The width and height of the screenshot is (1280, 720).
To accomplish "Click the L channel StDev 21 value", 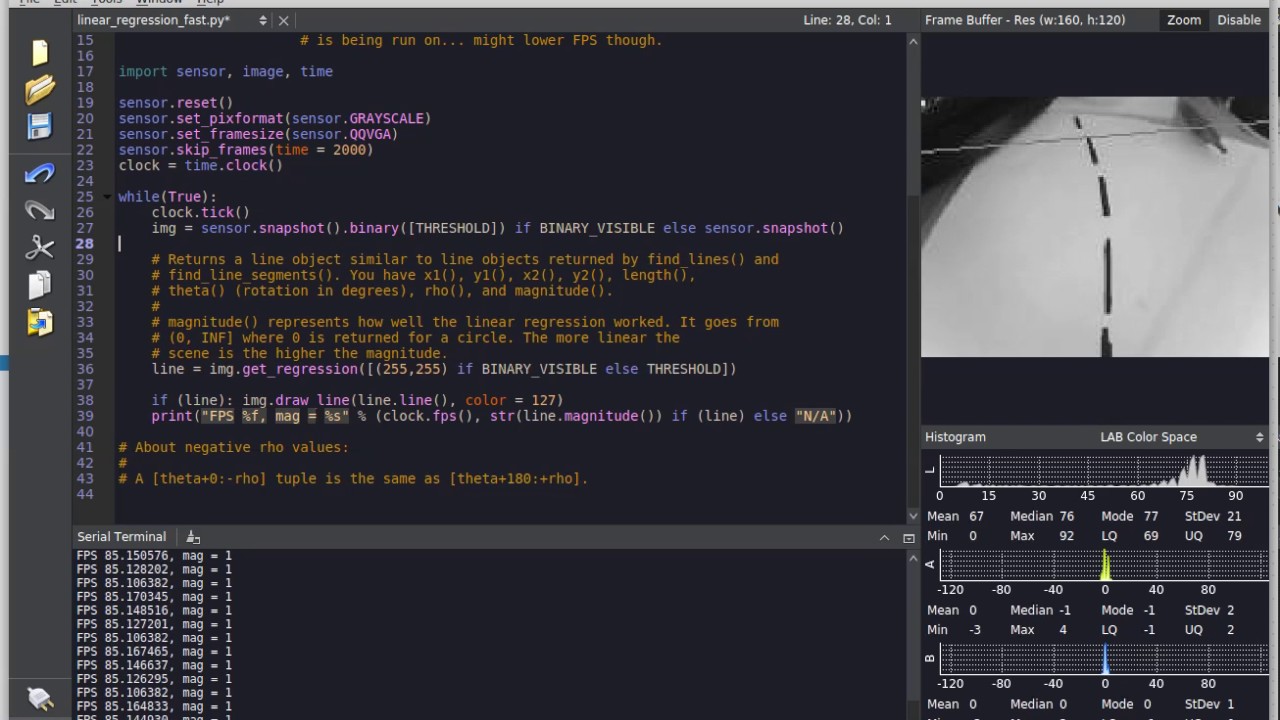I will [1234, 517].
